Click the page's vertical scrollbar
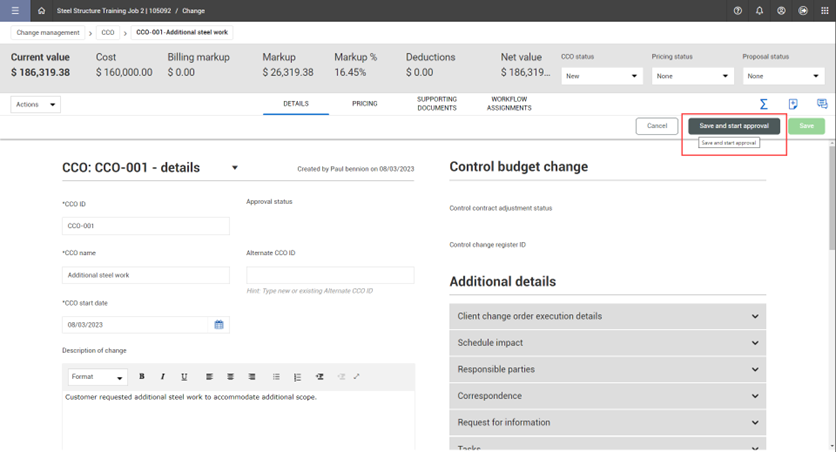 tap(831, 200)
